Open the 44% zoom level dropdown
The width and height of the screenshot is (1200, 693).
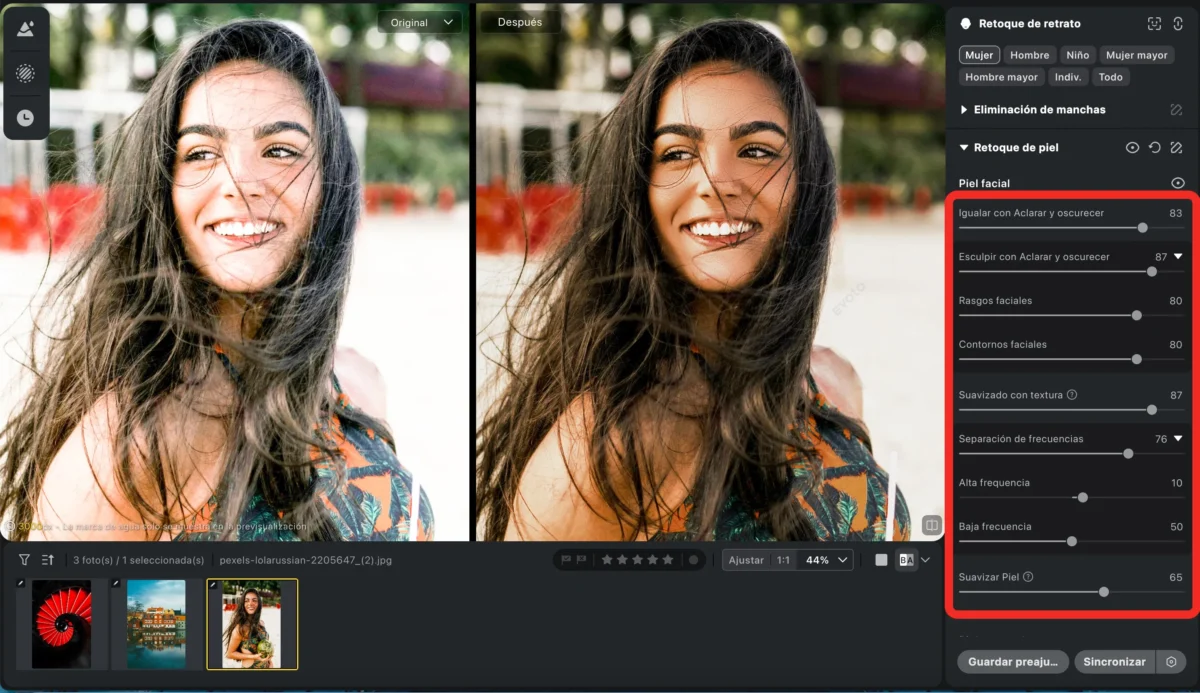click(827, 560)
